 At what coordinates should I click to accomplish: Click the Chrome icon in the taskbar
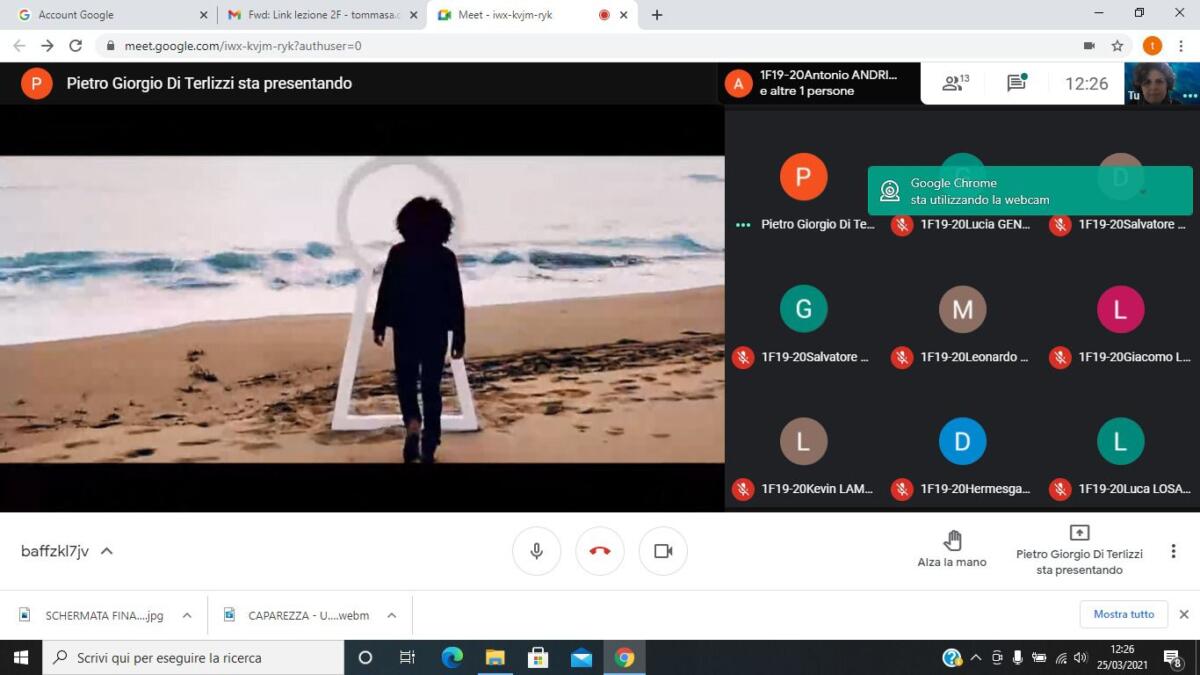tap(625, 657)
